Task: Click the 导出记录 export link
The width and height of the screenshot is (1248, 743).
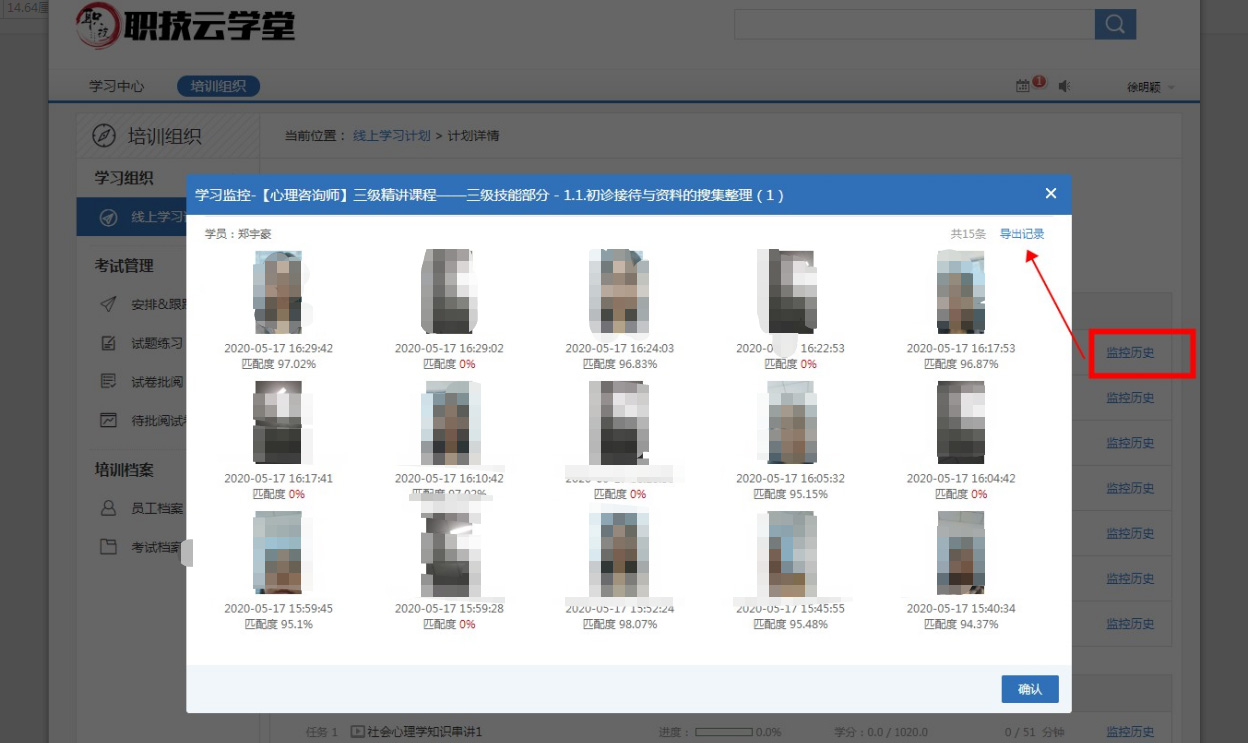Action: click(x=1022, y=234)
